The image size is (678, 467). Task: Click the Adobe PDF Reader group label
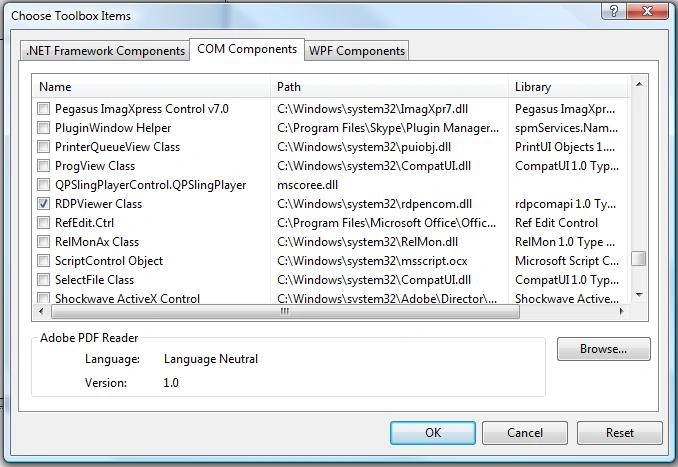(x=89, y=338)
